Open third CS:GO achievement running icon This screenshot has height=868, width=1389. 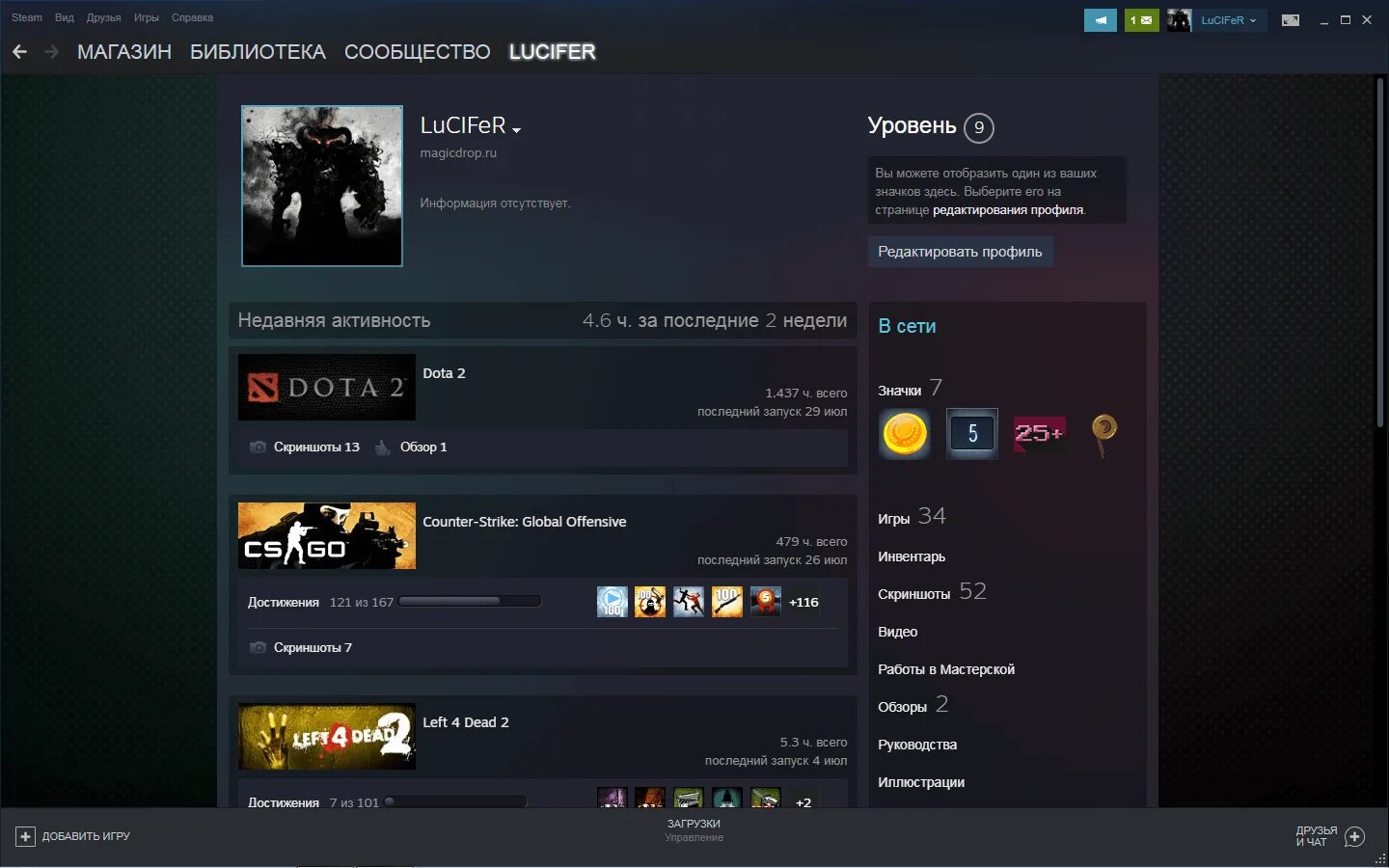click(x=689, y=602)
